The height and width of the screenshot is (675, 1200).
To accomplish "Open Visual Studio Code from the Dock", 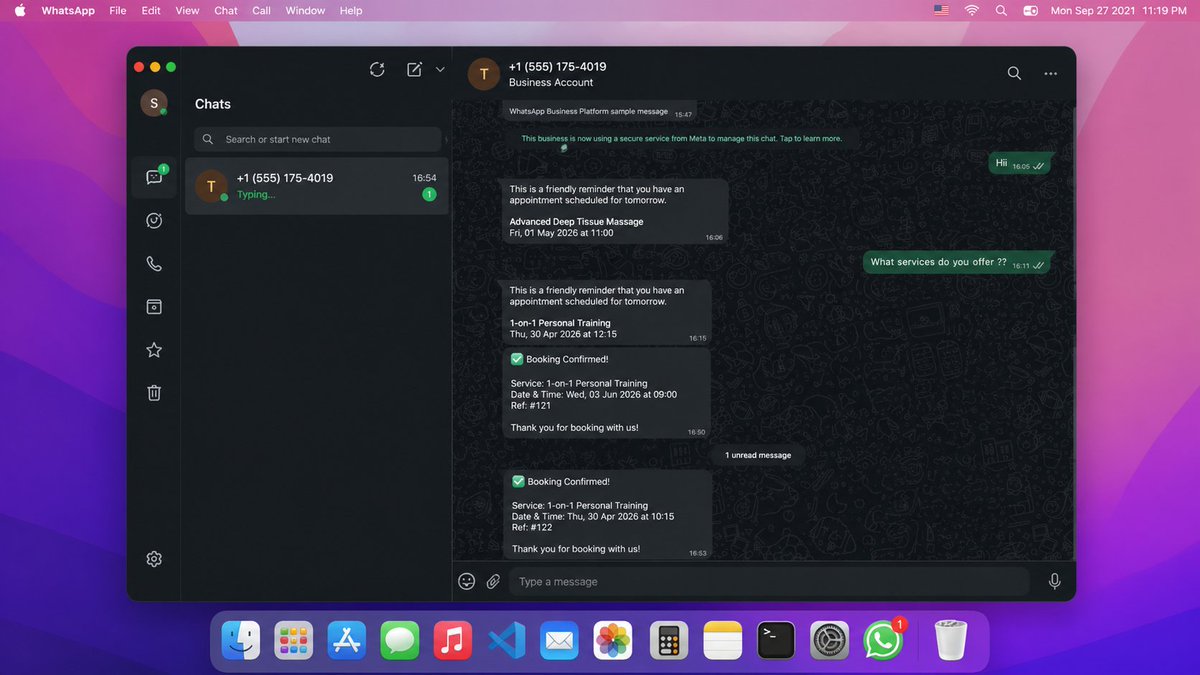I will pos(506,640).
